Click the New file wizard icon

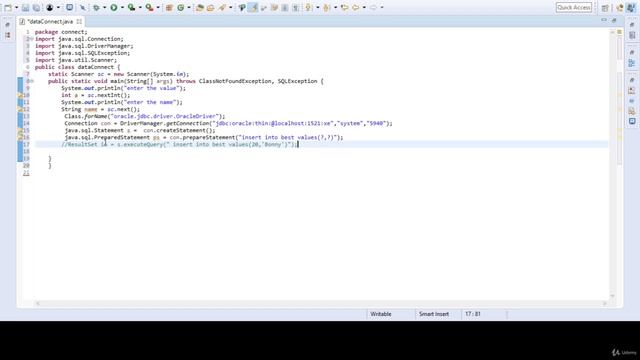click(8, 7)
